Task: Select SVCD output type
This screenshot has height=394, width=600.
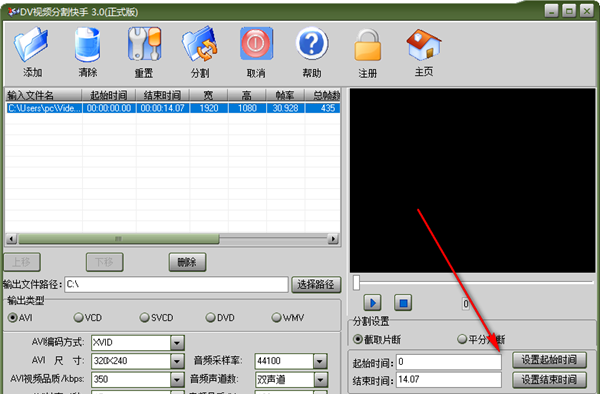Action: point(157,317)
